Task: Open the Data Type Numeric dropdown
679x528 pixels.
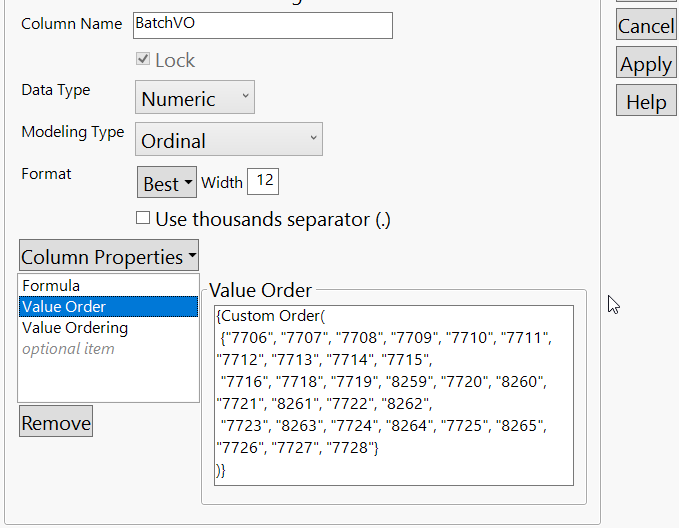Action: point(195,98)
